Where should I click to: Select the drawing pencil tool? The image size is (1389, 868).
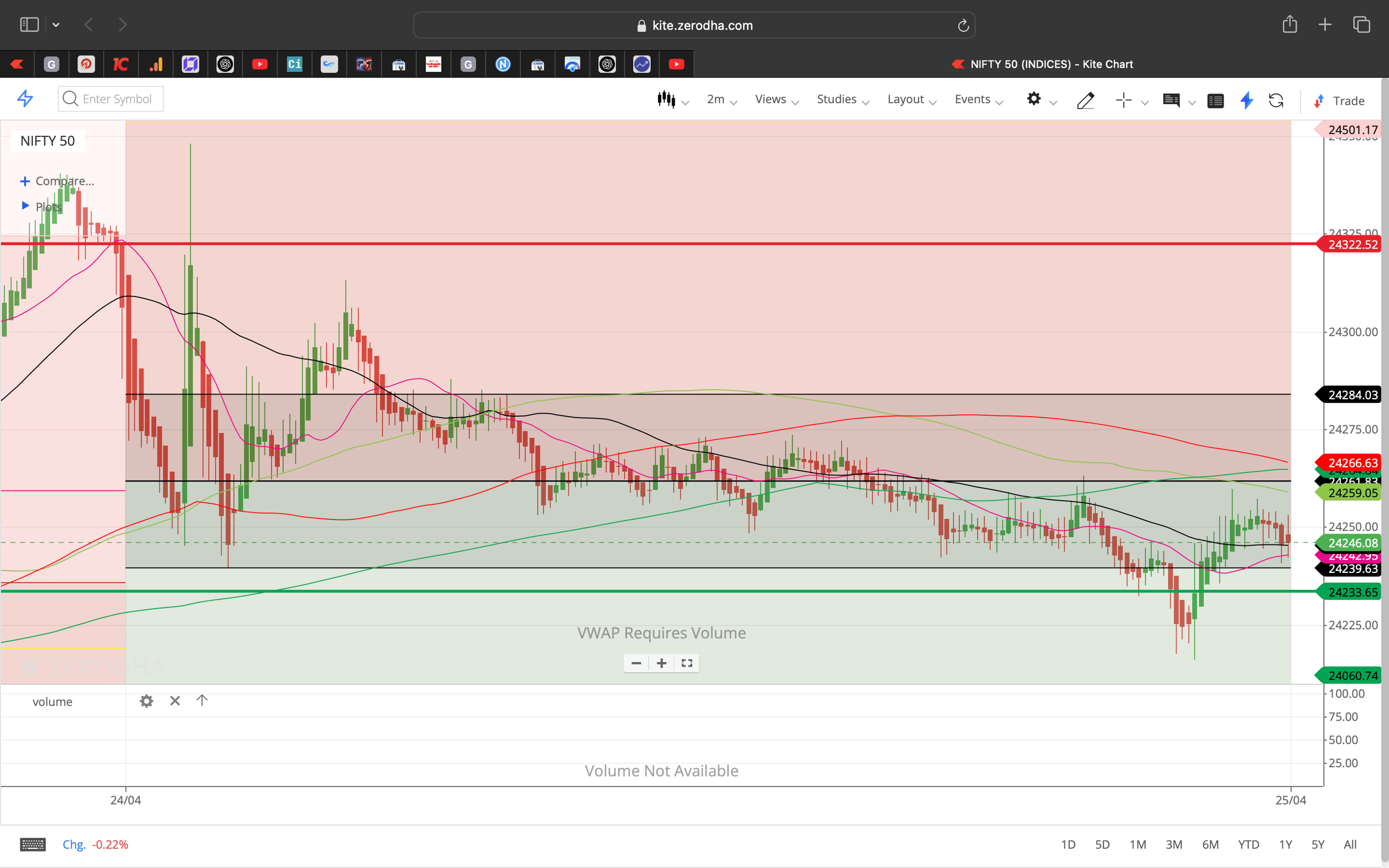(1085, 100)
